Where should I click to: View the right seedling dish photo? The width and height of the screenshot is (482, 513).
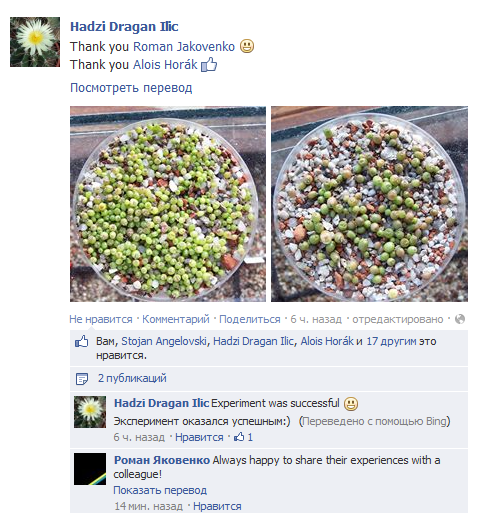(x=369, y=204)
